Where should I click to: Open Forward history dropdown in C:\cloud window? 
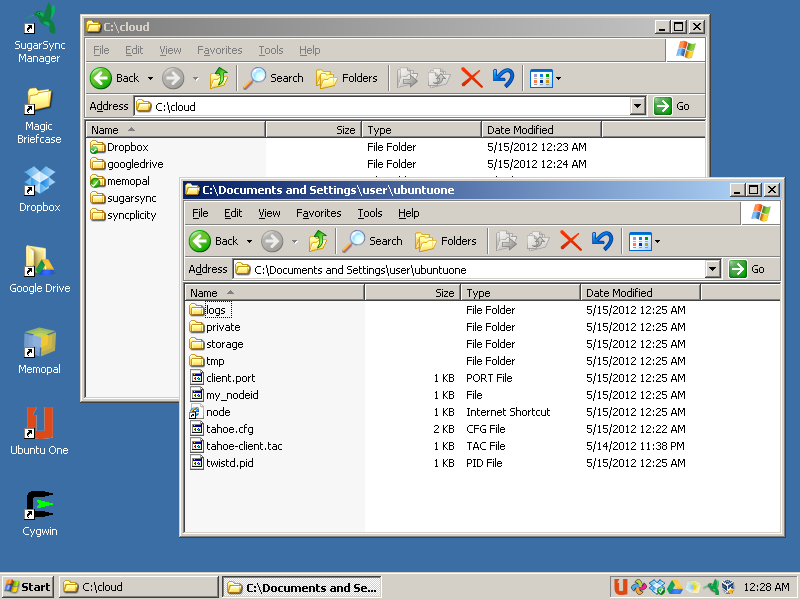coord(195,79)
